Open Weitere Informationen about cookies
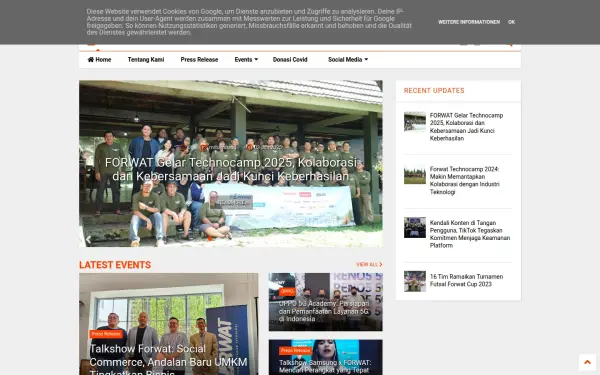Screen dimensions: 600x375 [469, 22]
